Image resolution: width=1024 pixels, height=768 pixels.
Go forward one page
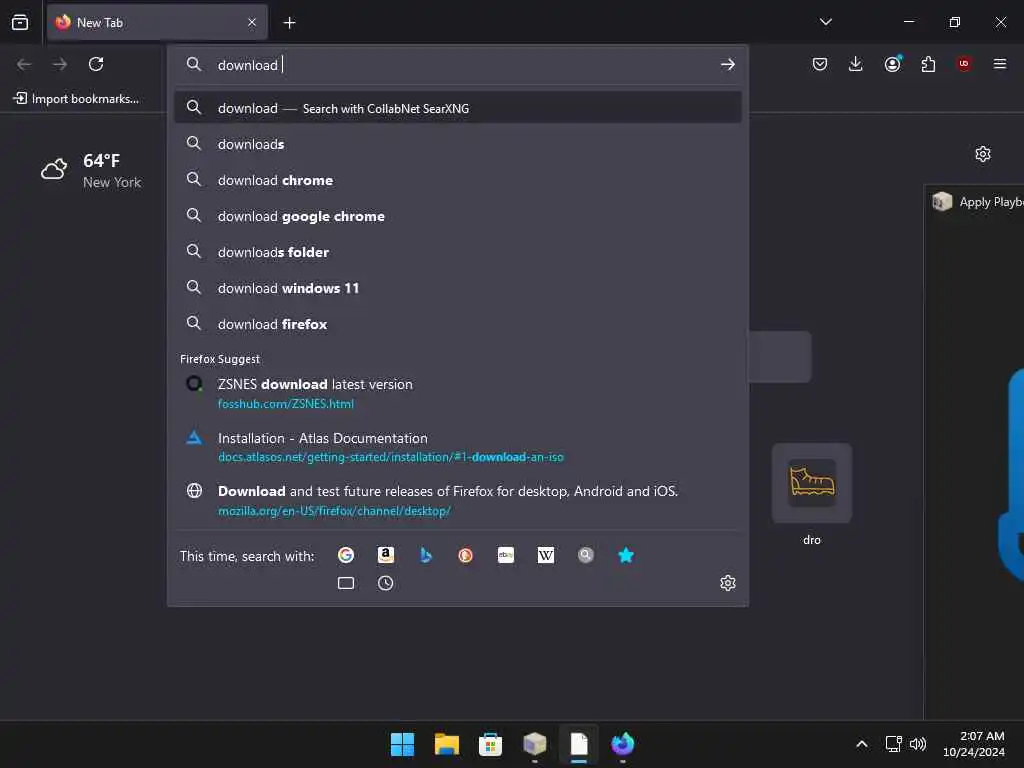coord(60,64)
